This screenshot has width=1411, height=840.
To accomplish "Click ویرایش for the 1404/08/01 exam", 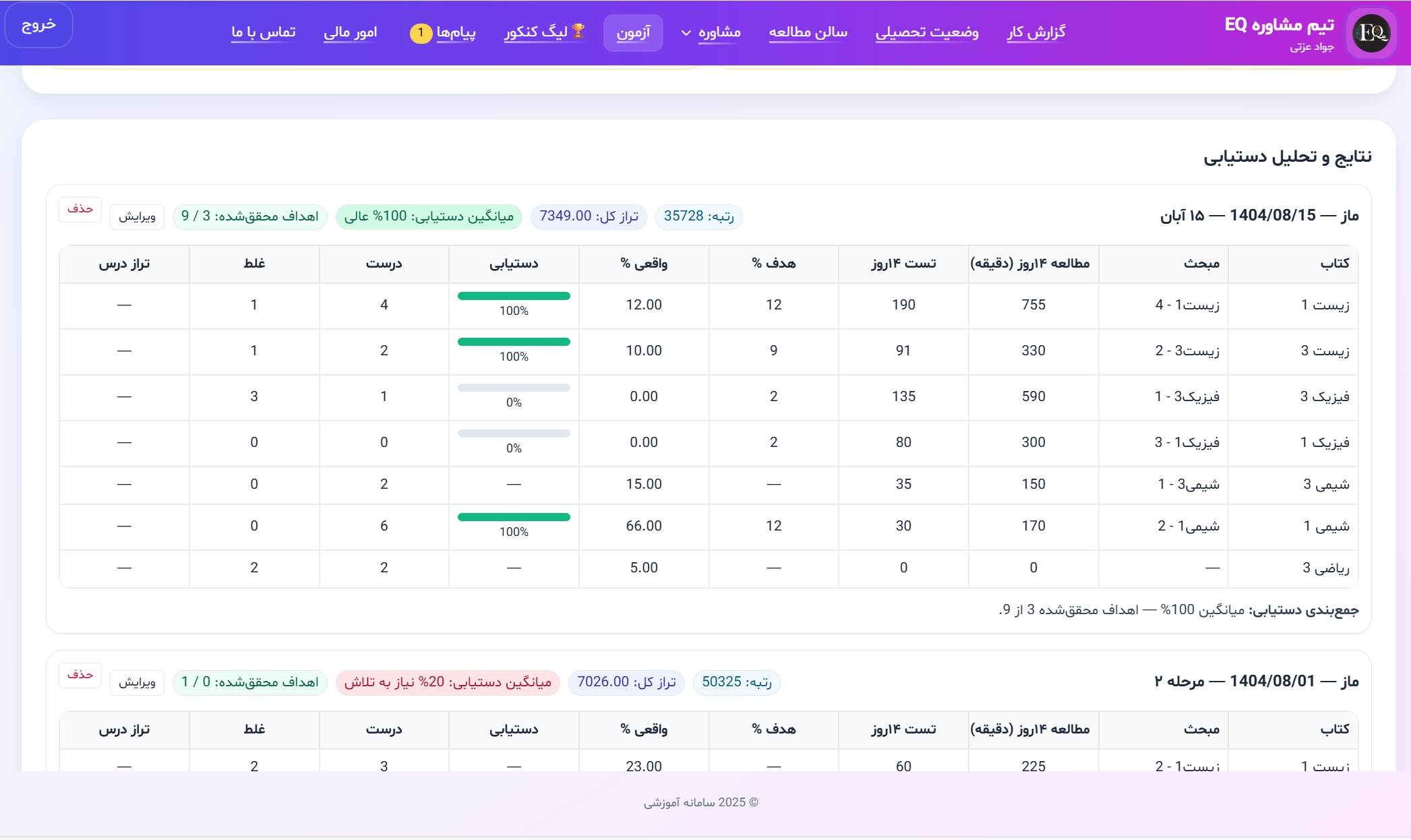I will pyautogui.click(x=137, y=682).
